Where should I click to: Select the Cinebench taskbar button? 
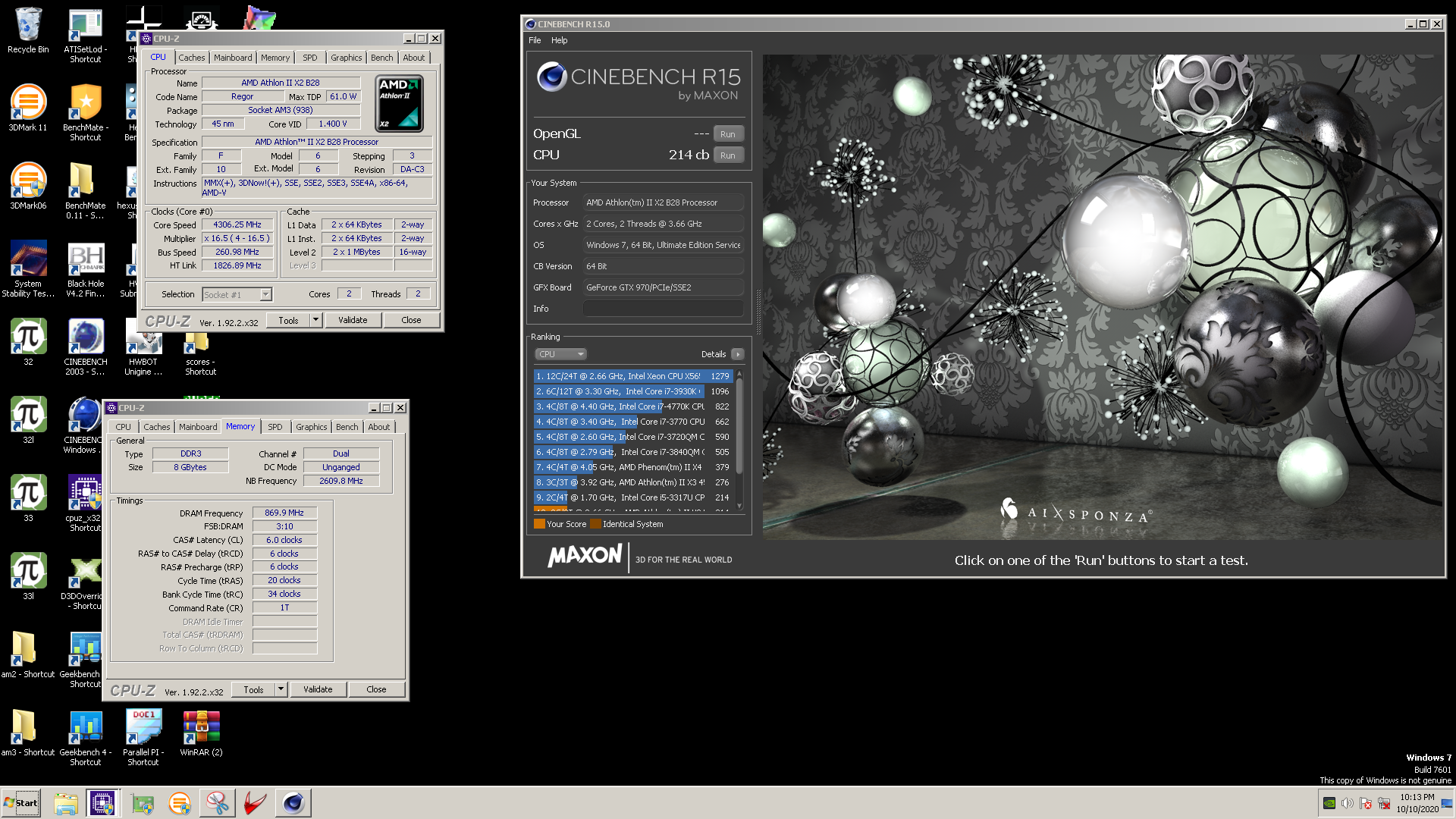click(x=293, y=803)
